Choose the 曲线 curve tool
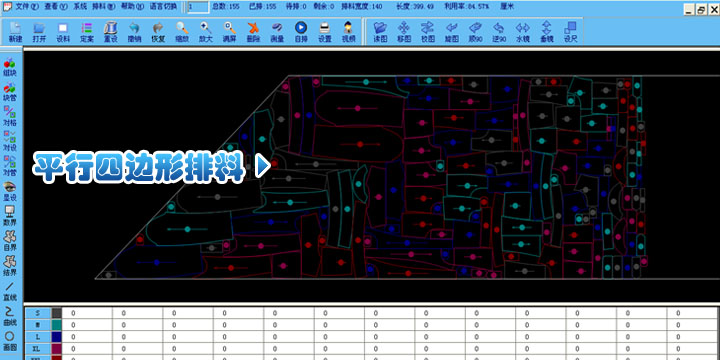Screen dimensions: 720x360 (10, 315)
